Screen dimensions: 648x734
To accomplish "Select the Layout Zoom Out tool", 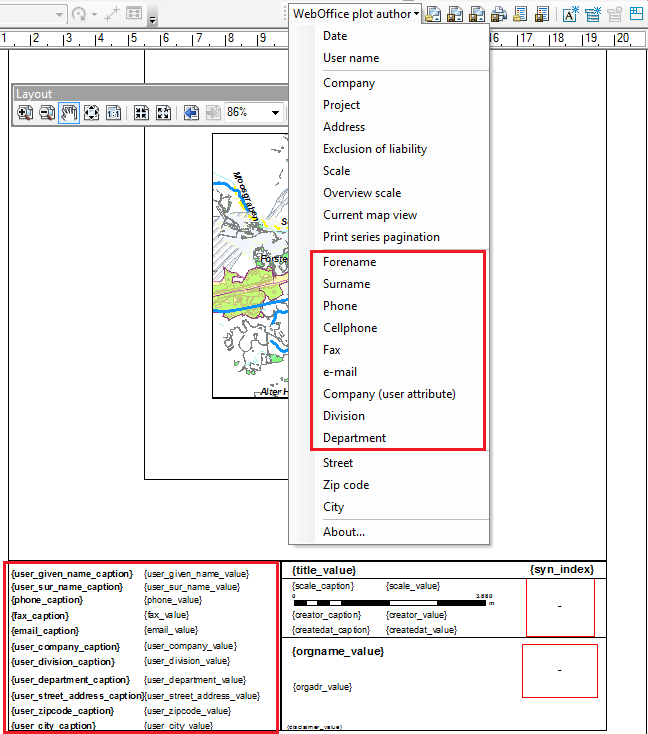I will point(47,113).
